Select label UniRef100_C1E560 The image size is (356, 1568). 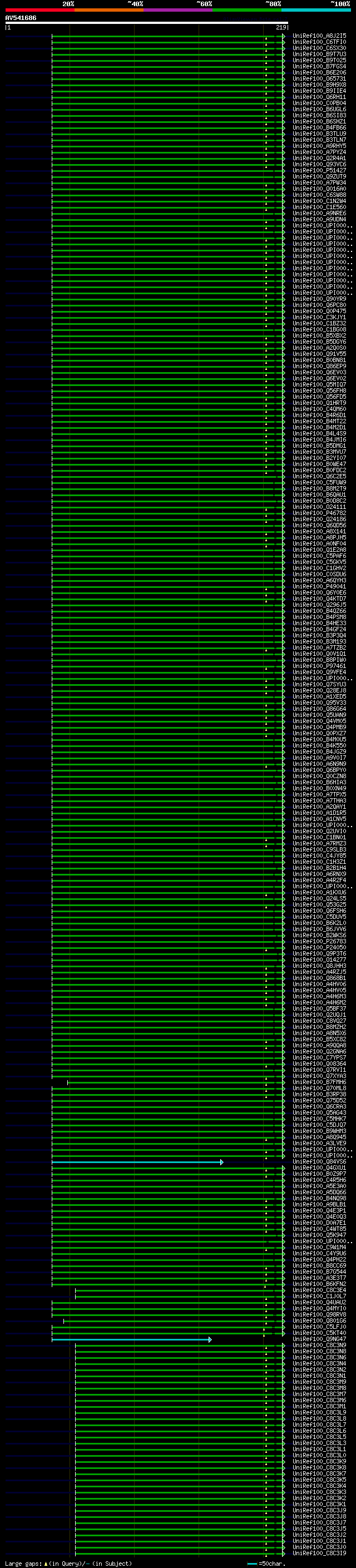(x=319, y=207)
